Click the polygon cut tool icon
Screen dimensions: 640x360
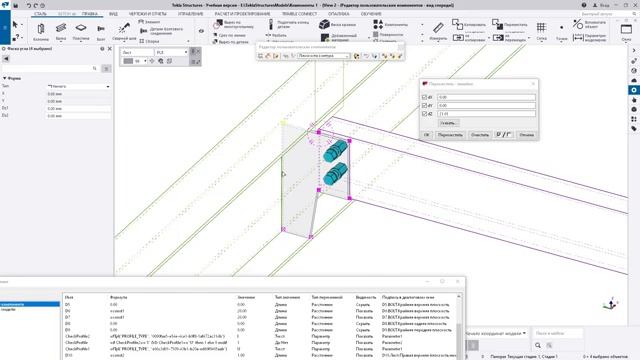click(217, 24)
